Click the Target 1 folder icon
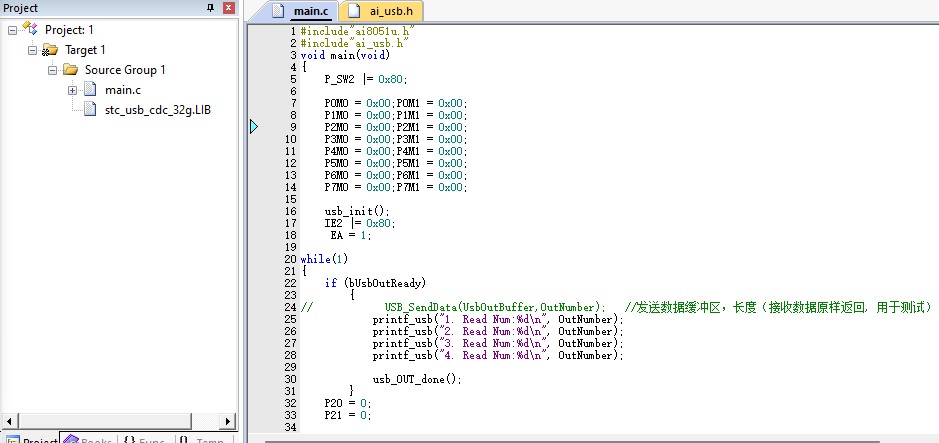939x443 pixels. pos(50,50)
